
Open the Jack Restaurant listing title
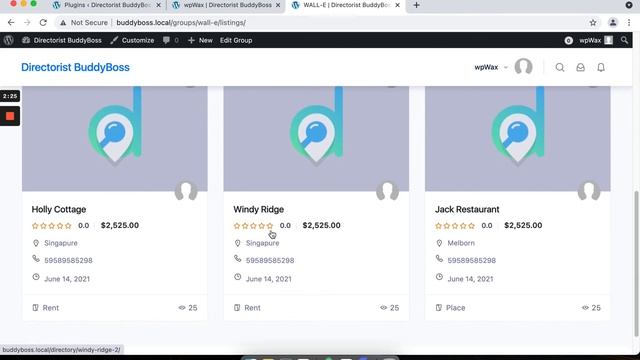pyautogui.click(x=467, y=209)
